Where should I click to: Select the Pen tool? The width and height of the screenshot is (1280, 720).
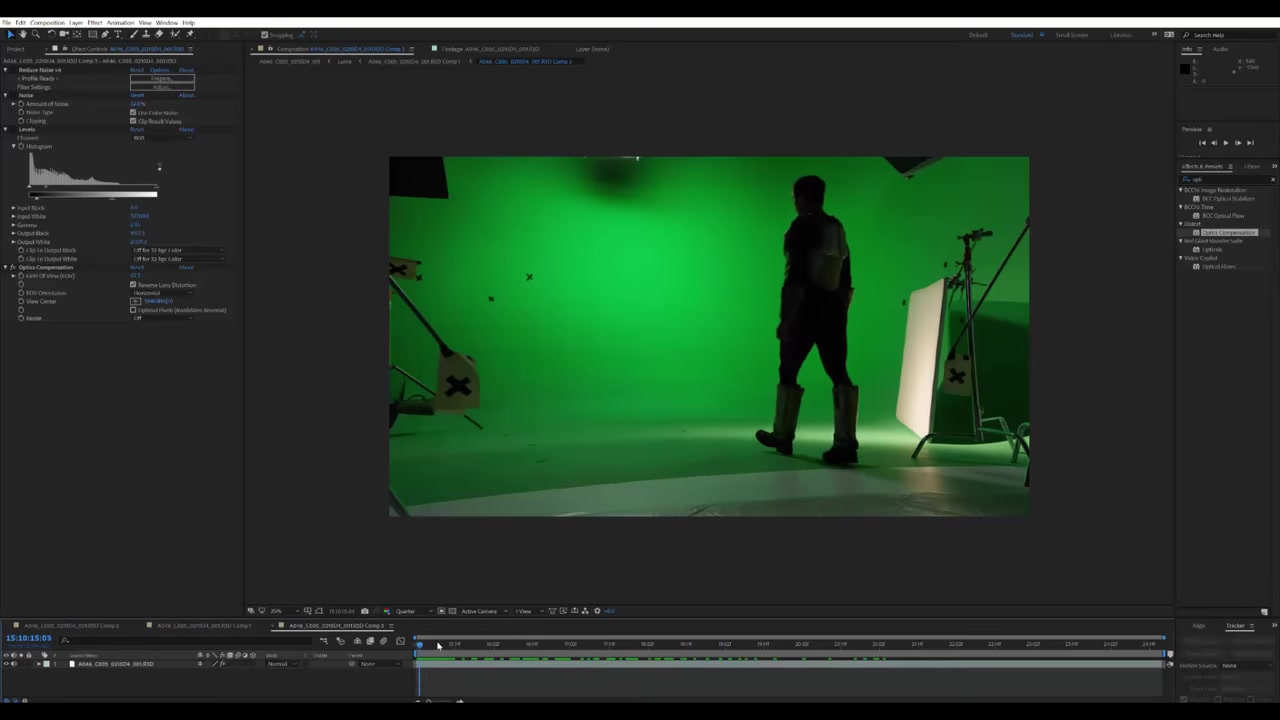click(x=105, y=34)
